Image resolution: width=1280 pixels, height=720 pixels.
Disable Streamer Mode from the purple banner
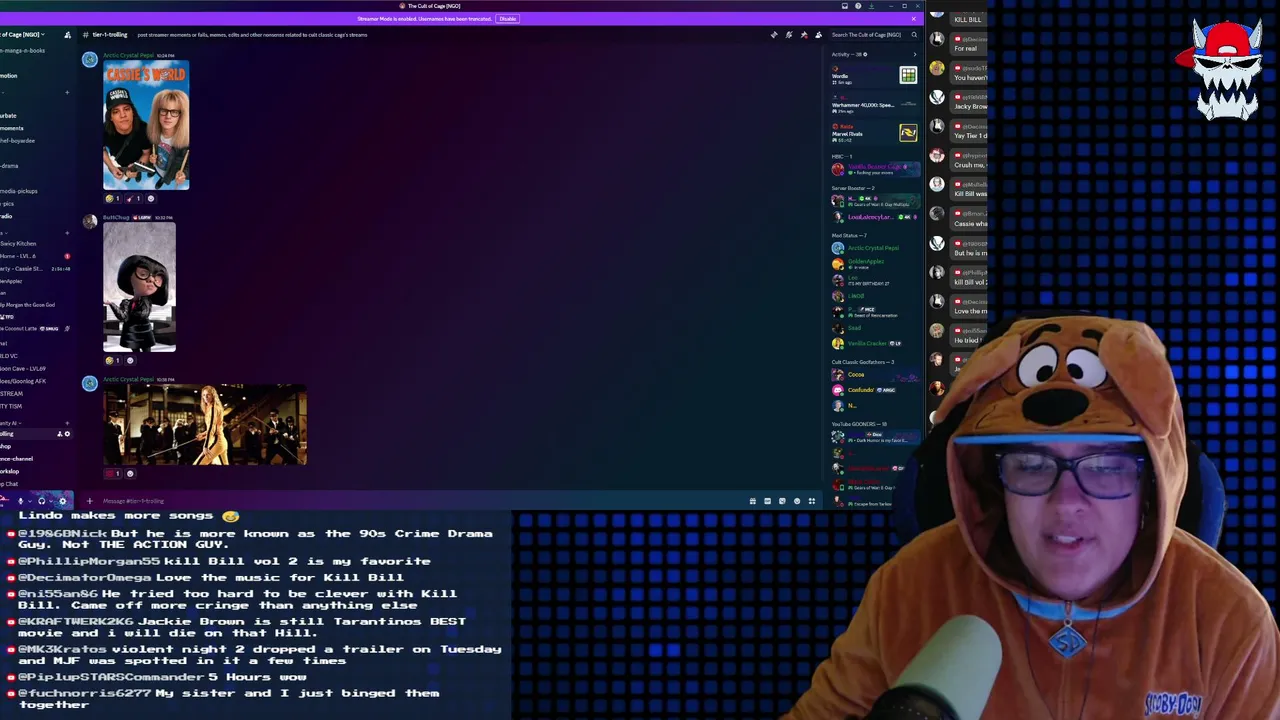click(508, 19)
